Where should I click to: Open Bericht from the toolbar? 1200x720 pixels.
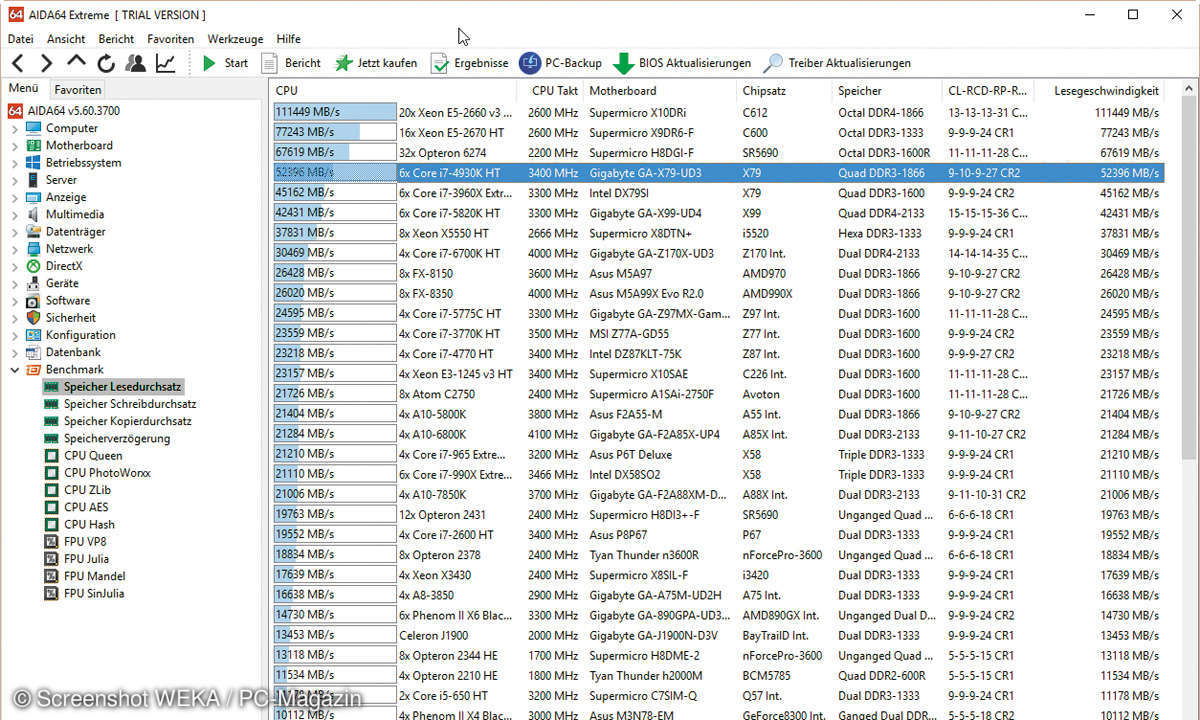click(x=291, y=63)
